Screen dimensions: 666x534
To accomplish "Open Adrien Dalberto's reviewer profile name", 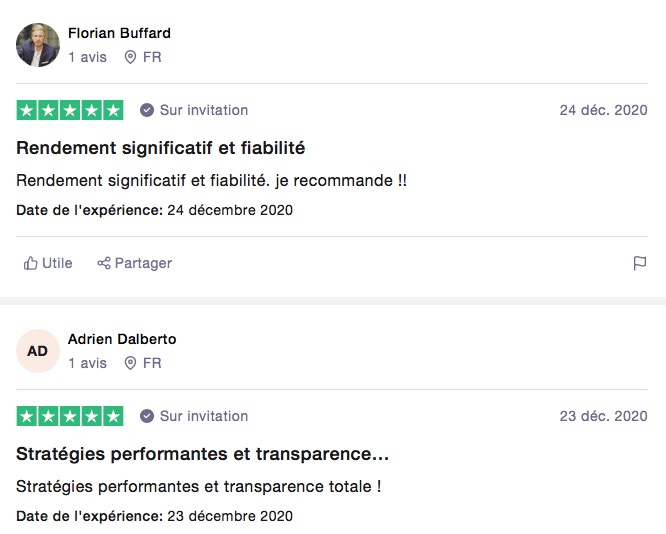I will click(122, 339).
